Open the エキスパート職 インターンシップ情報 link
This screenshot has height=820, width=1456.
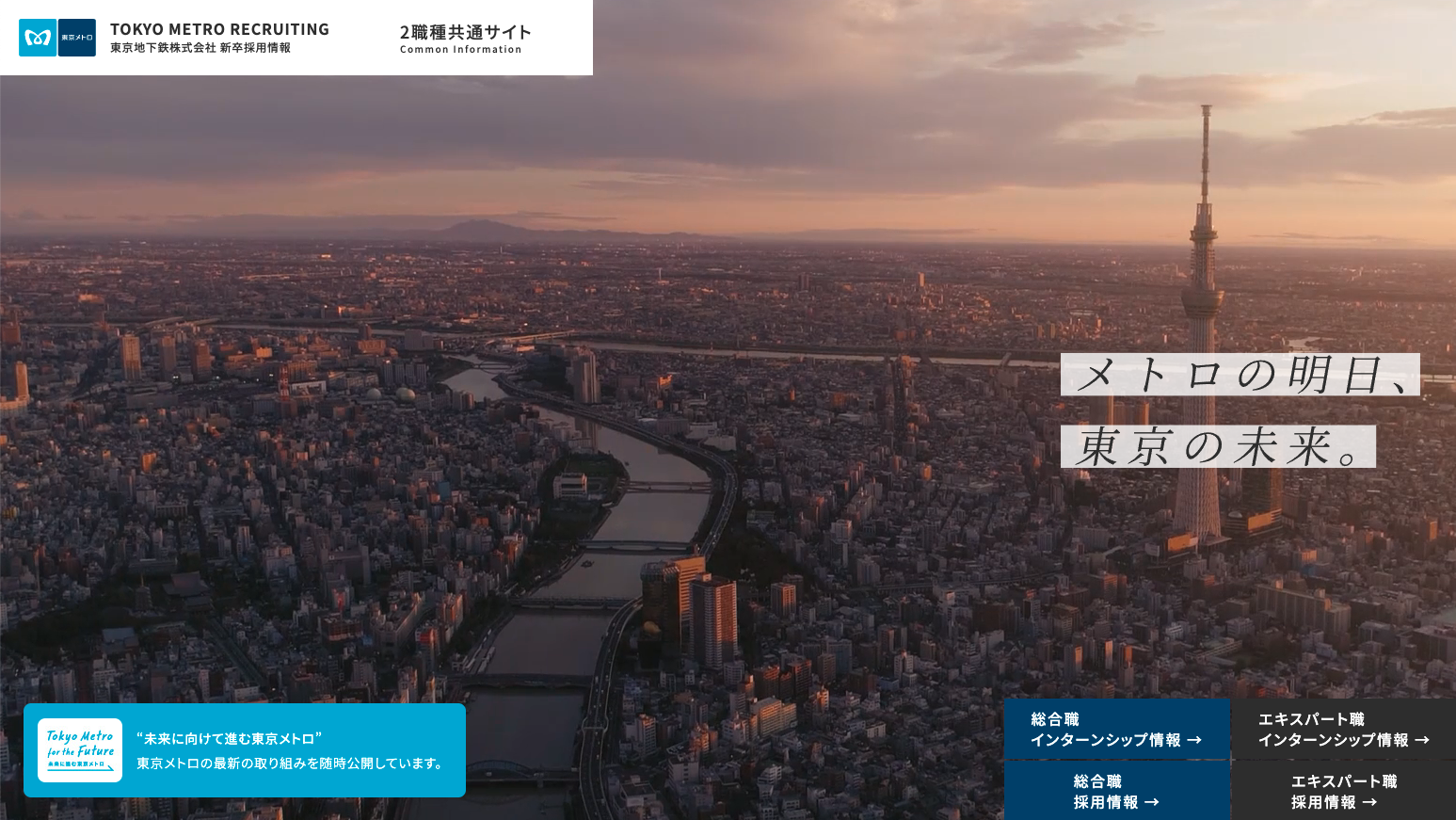(x=1333, y=730)
